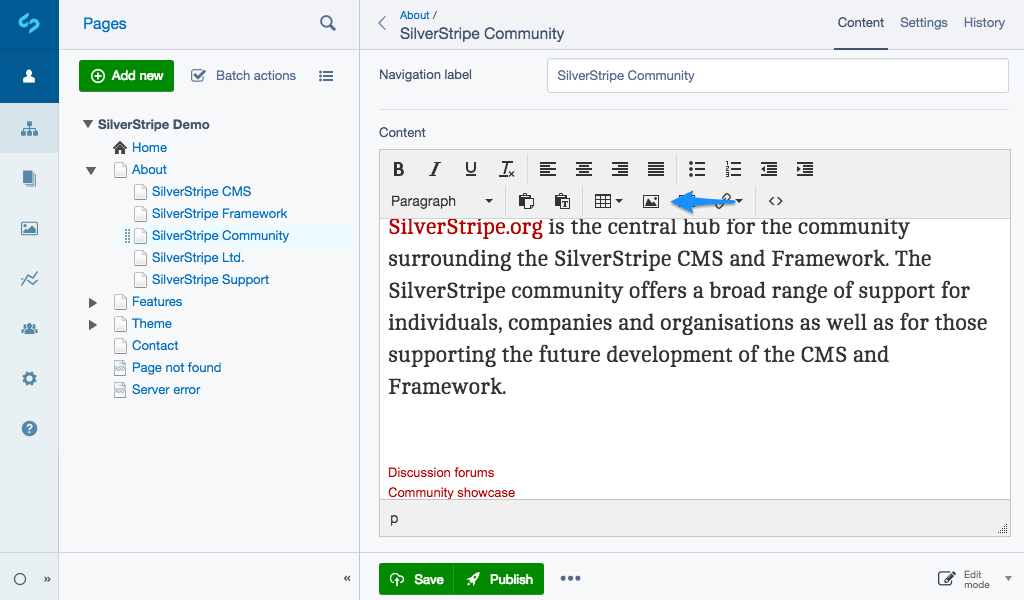Insert image from files icon

coord(651,201)
